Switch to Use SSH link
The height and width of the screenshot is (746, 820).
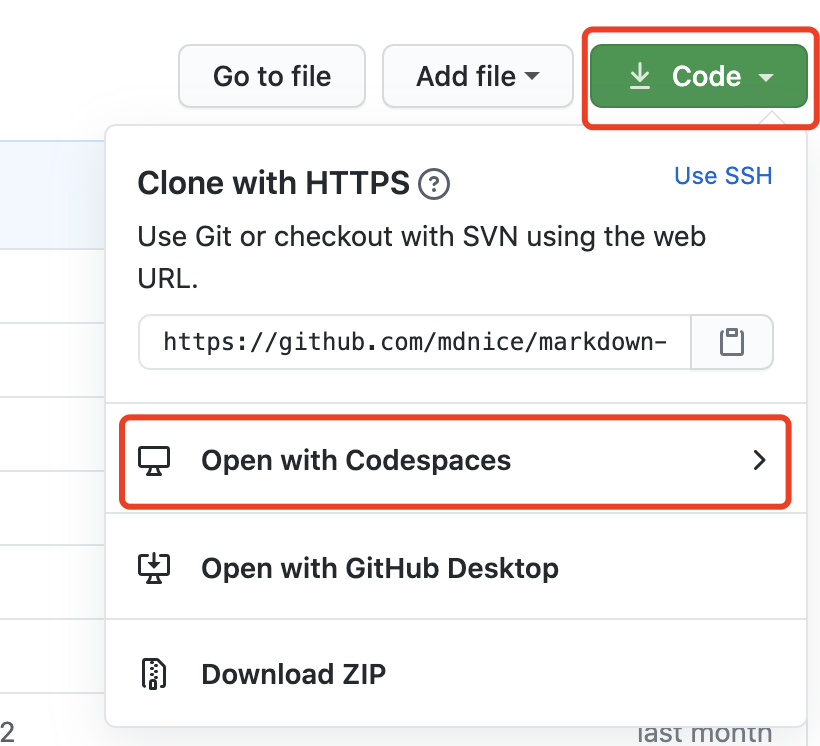(x=723, y=176)
